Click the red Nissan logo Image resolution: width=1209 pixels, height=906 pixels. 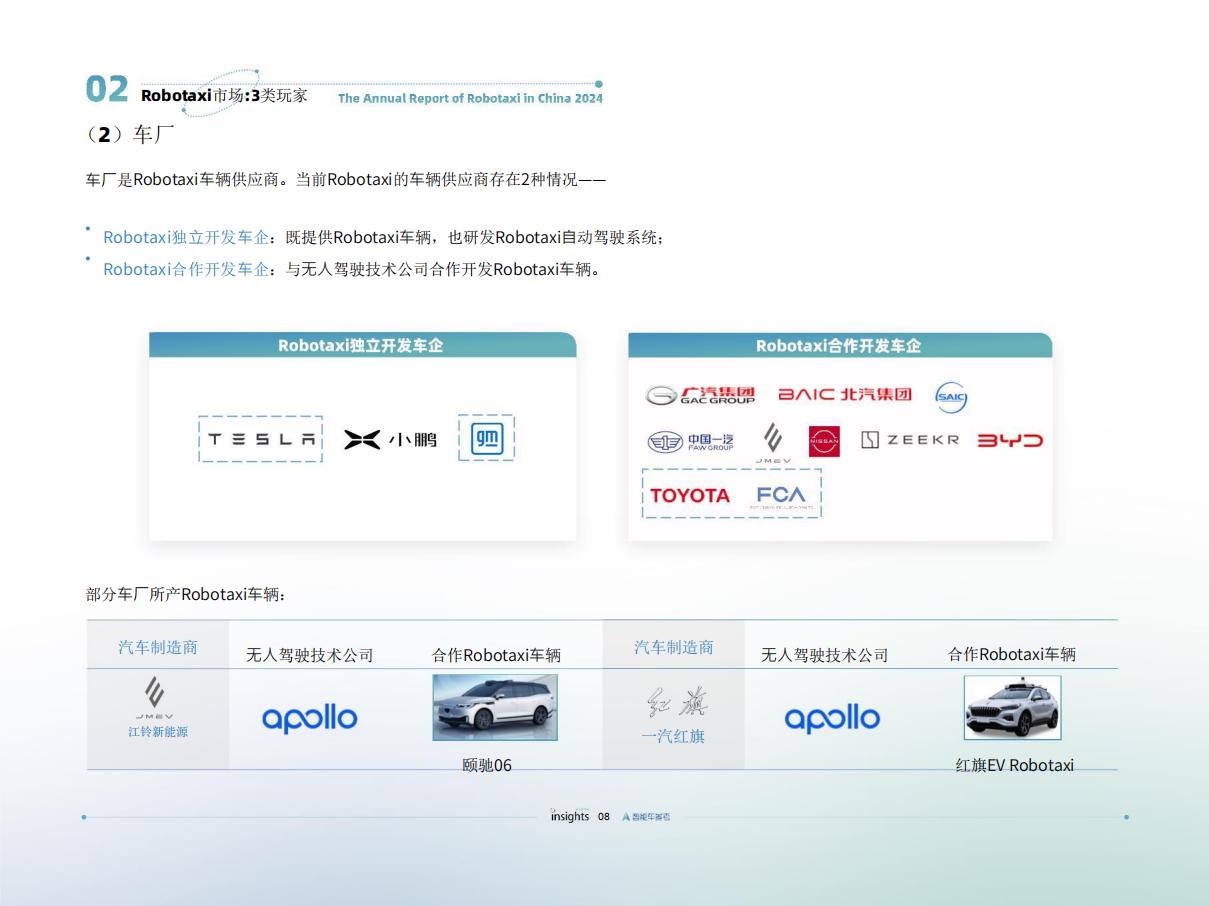[x=824, y=441]
